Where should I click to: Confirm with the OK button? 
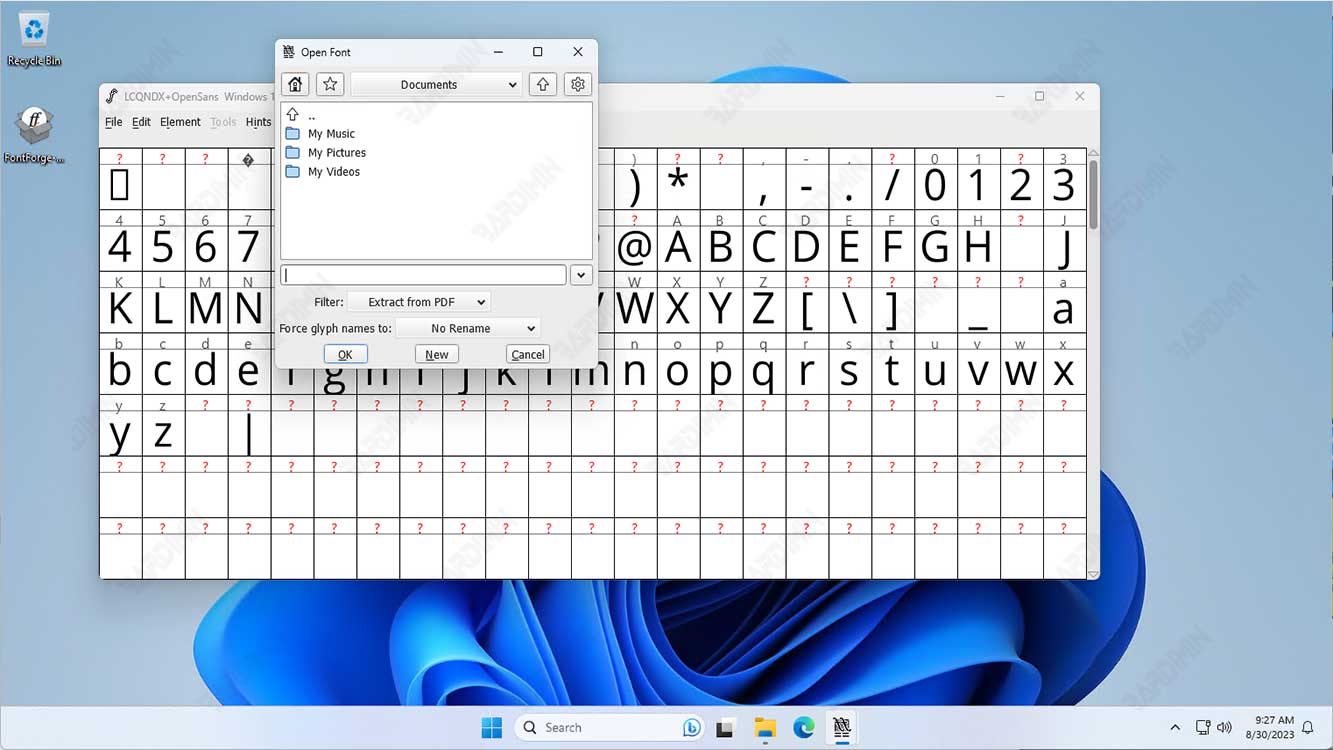[345, 354]
